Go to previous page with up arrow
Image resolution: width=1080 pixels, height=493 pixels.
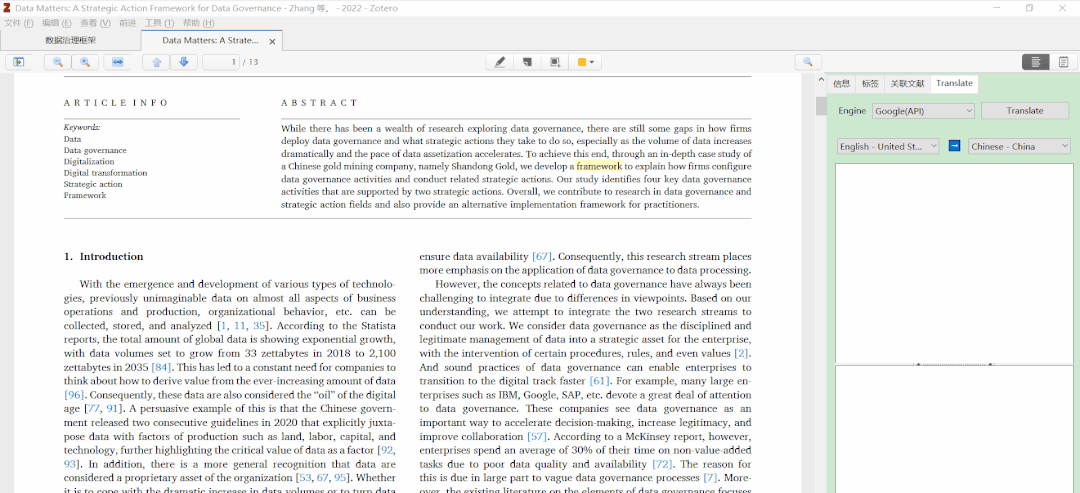click(156, 62)
